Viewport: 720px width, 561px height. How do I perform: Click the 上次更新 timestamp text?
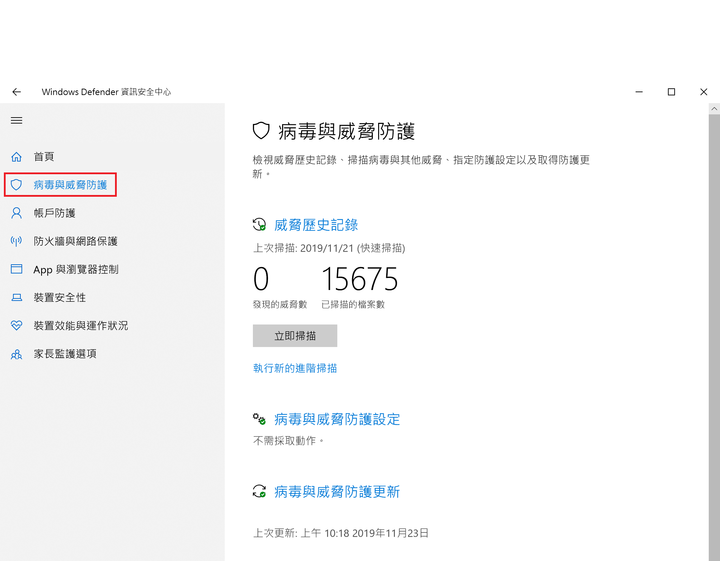341,533
